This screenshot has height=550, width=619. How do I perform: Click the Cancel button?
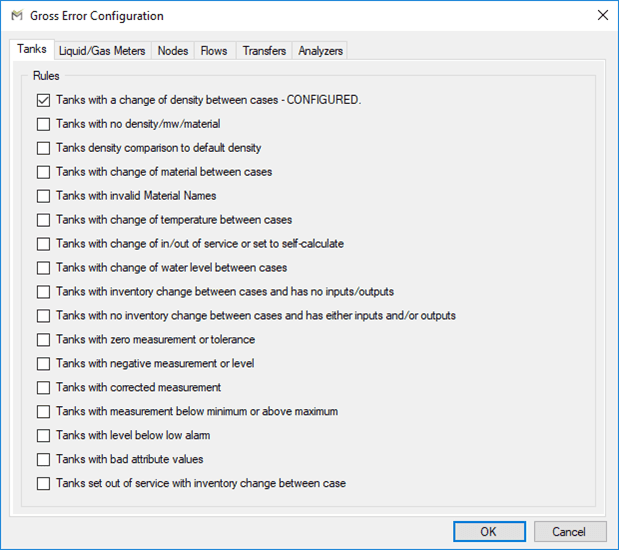[570, 531]
